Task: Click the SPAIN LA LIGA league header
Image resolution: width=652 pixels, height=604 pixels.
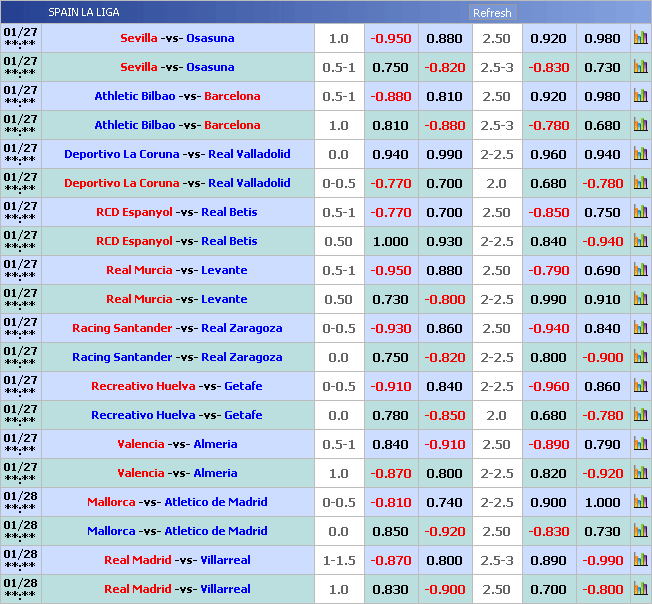Action: coord(84,13)
